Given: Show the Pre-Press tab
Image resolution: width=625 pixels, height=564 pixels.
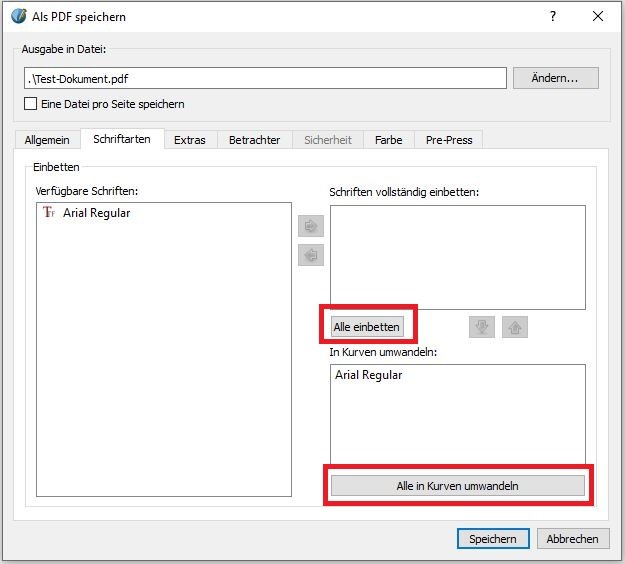Looking at the screenshot, I should click(448, 140).
